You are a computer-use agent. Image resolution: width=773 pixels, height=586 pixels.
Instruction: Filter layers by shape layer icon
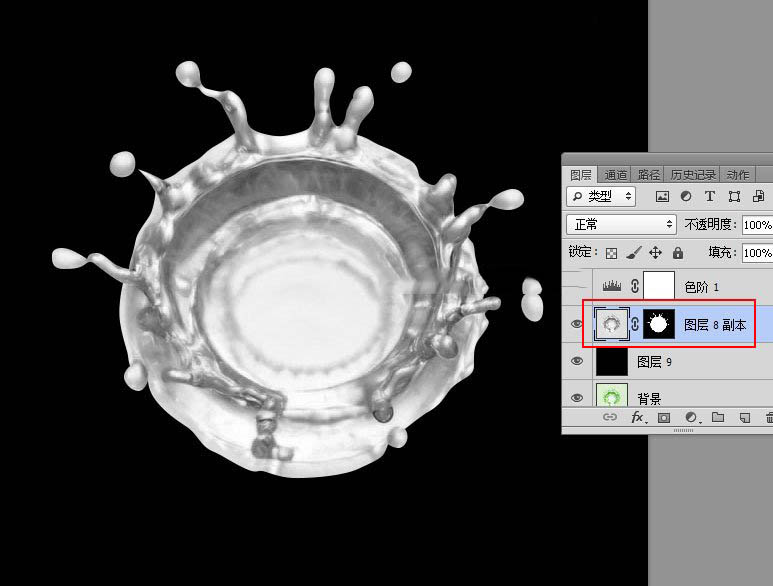click(734, 196)
